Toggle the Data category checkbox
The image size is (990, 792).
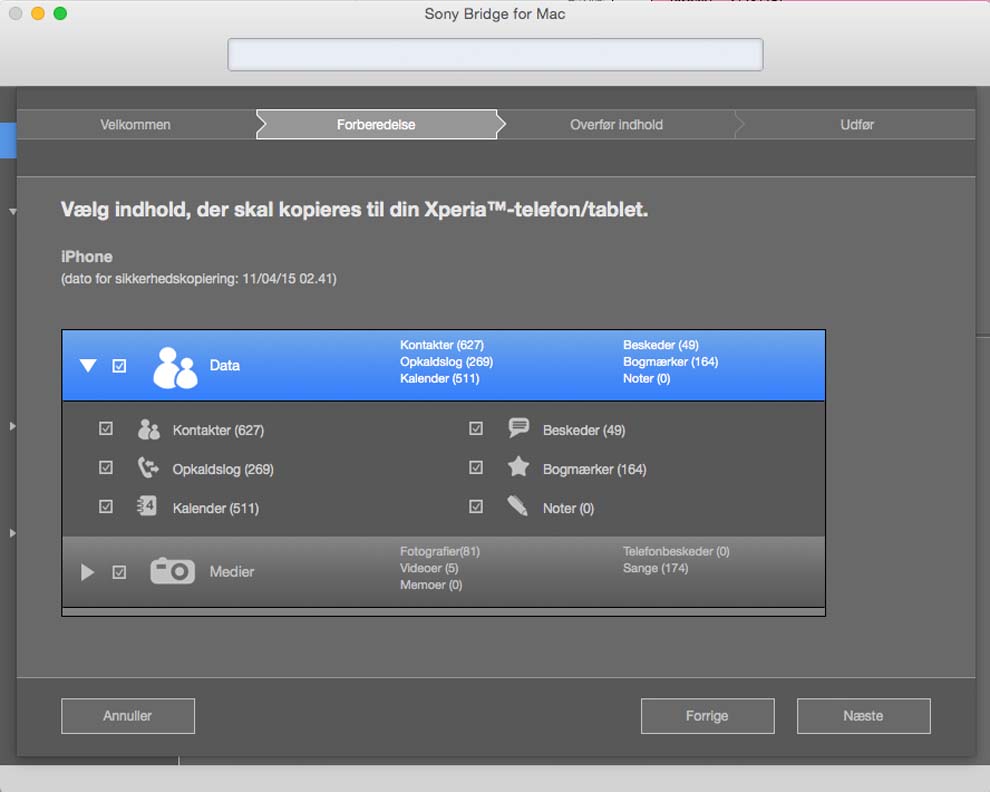click(119, 366)
